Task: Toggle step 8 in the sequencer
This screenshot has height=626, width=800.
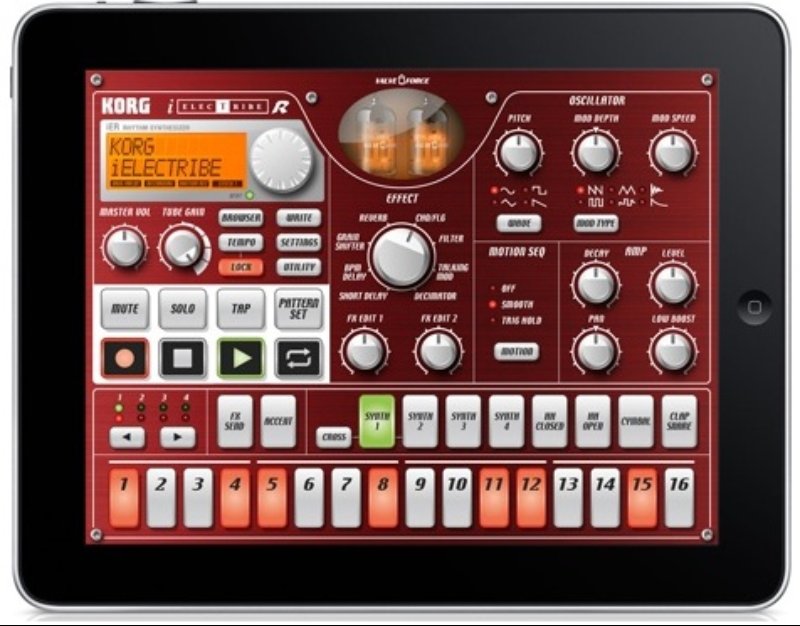Action: 383,498
